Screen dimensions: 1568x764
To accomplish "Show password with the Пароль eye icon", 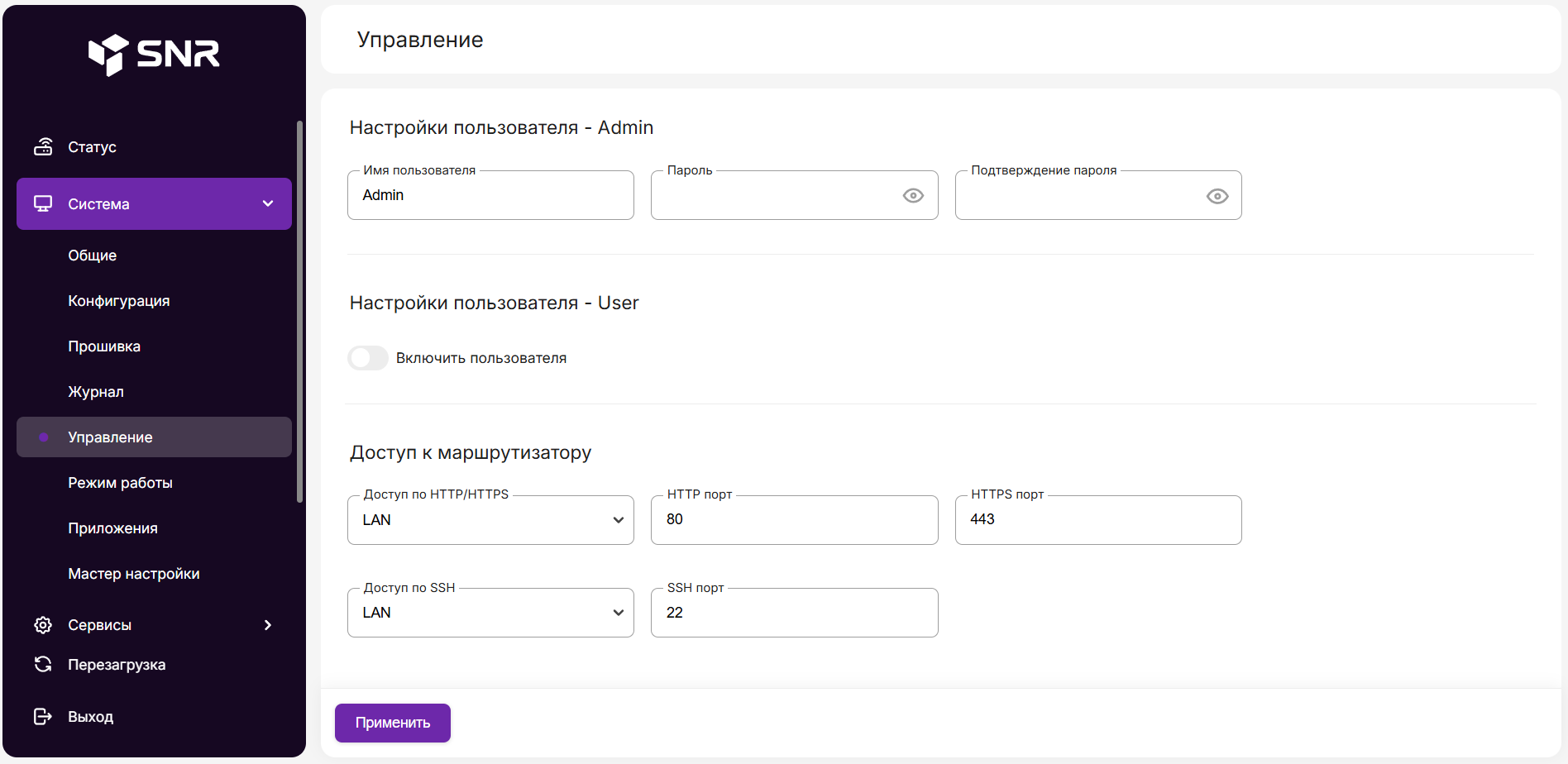I will tap(913, 195).
